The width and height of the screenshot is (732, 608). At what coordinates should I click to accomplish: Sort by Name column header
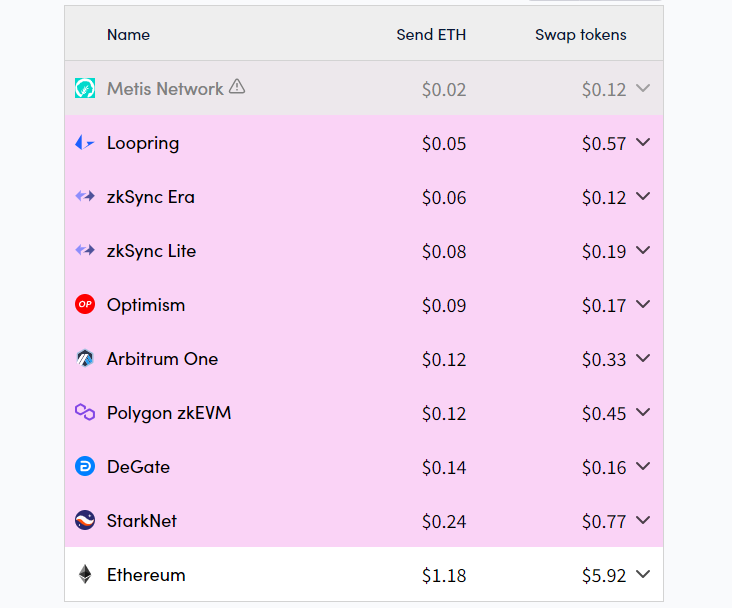point(128,35)
